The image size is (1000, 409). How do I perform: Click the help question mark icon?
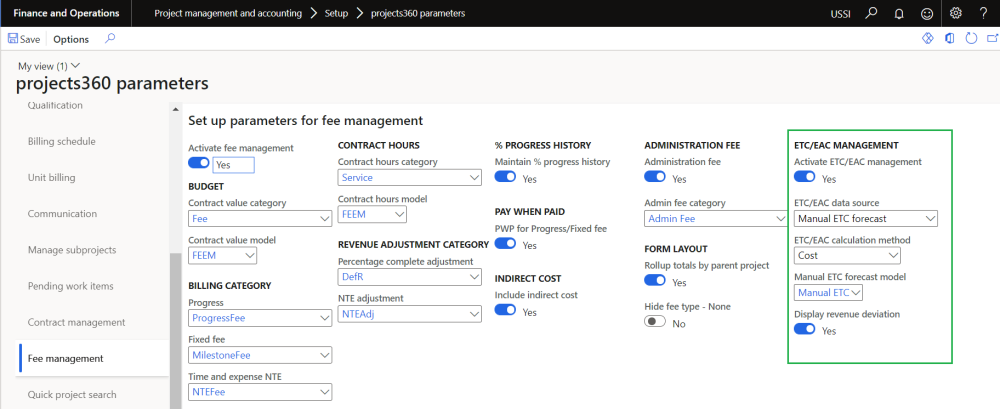point(983,13)
